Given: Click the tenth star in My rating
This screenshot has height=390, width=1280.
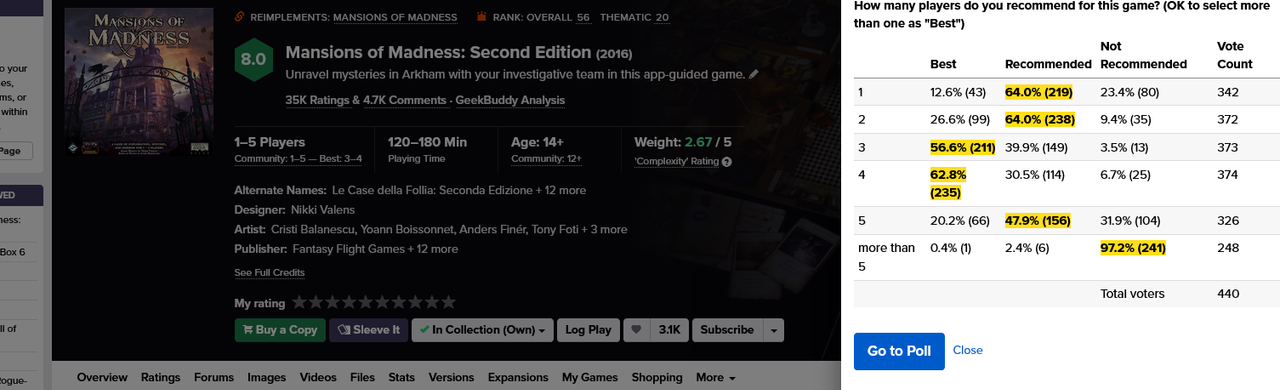Looking at the screenshot, I should (x=448, y=302).
